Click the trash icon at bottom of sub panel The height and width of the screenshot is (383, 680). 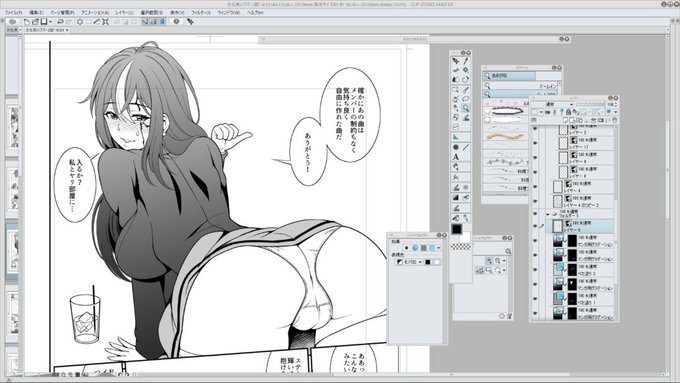(x=509, y=316)
